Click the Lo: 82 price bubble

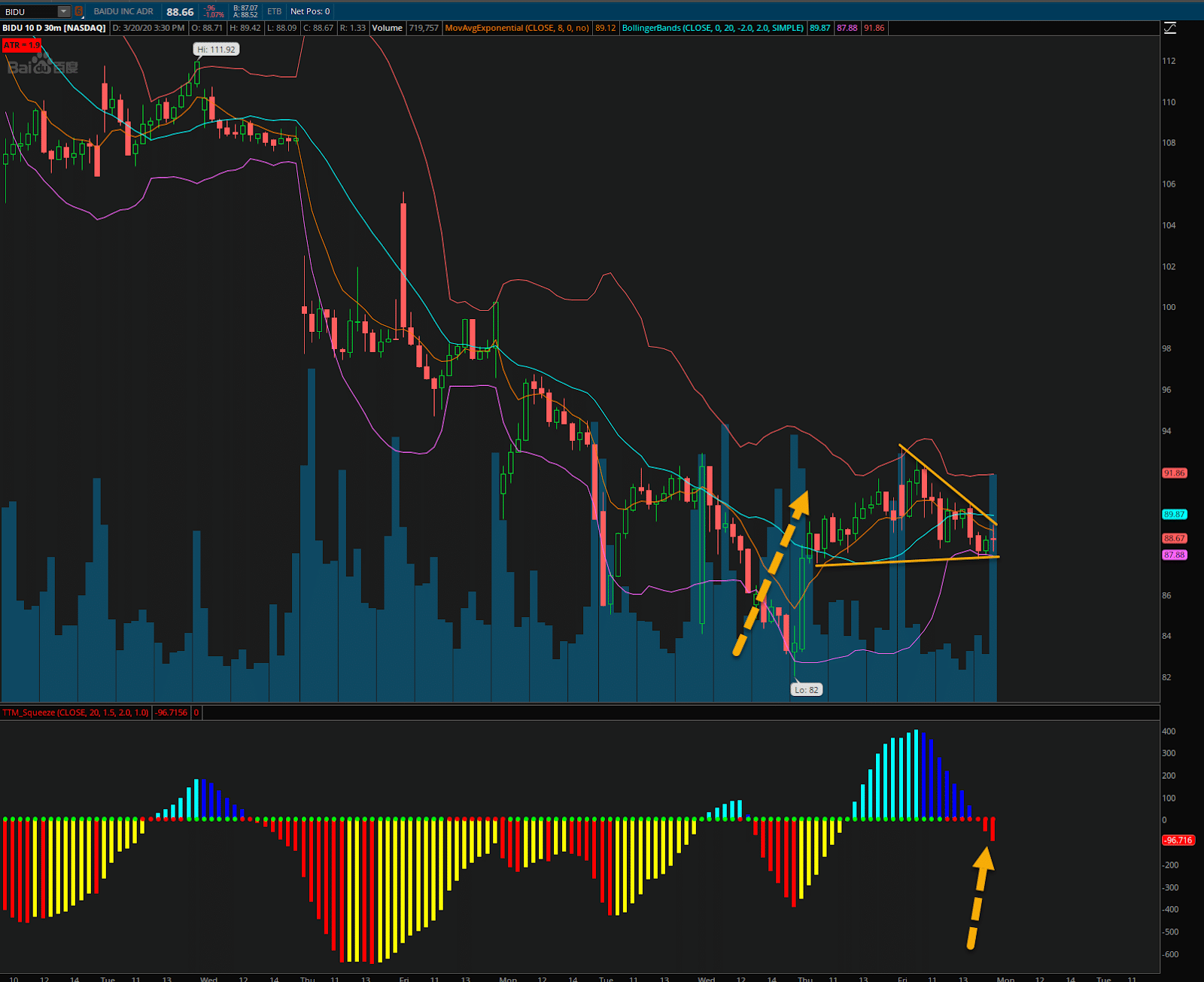point(806,690)
